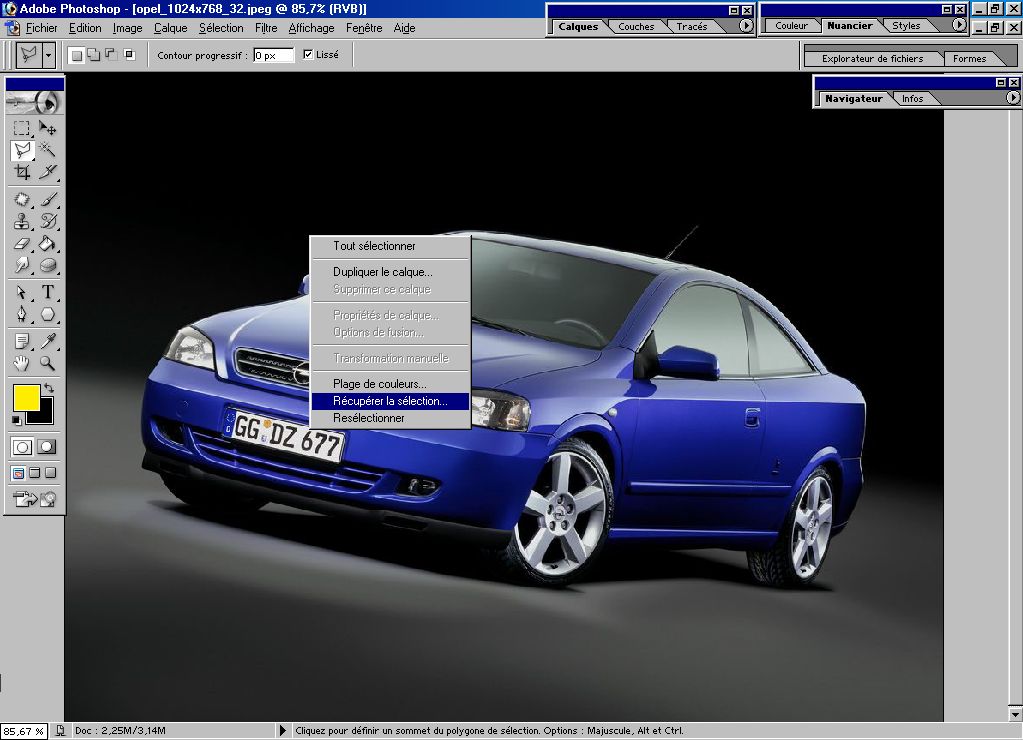This screenshot has width=1023, height=740.
Task: Select the Smudge finger tool
Action: coord(22,266)
